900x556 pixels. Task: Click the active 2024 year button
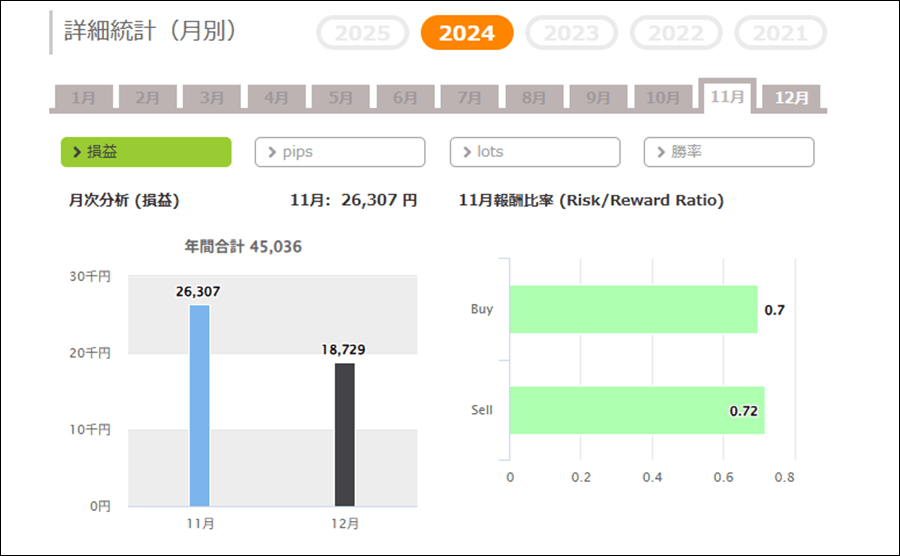click(467, 33)
